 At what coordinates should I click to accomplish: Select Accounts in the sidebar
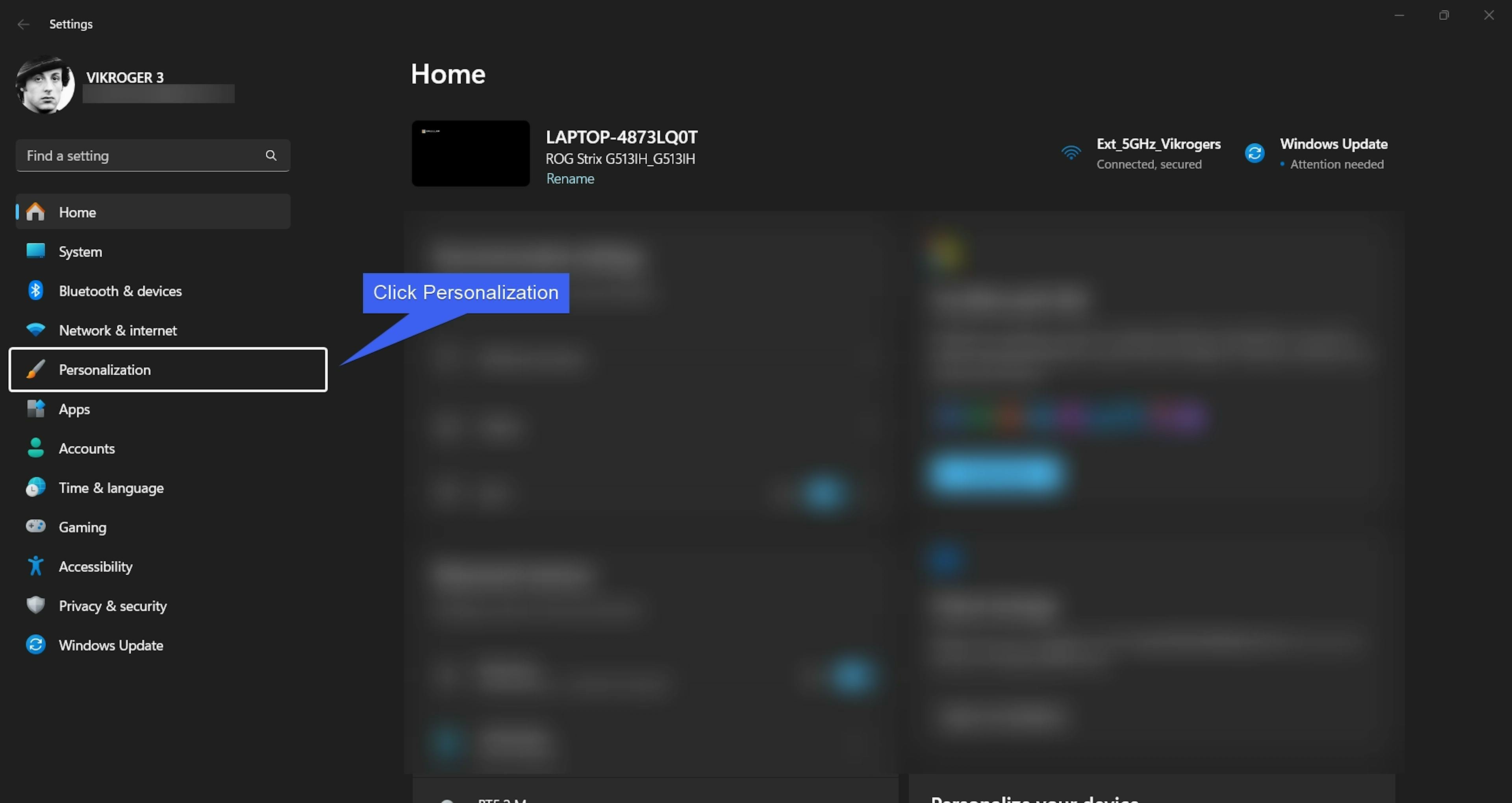tap(87, 448)
